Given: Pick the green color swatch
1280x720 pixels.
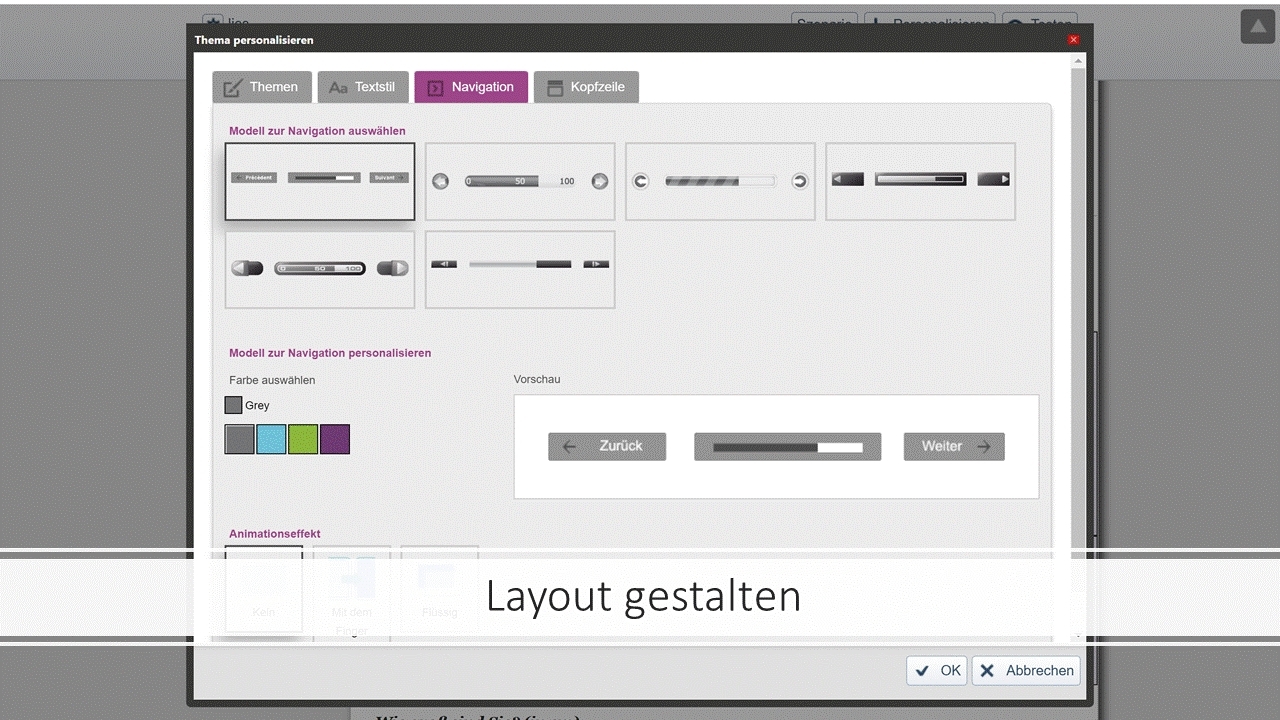Looking at the screenshot, I should coord(303,439).
